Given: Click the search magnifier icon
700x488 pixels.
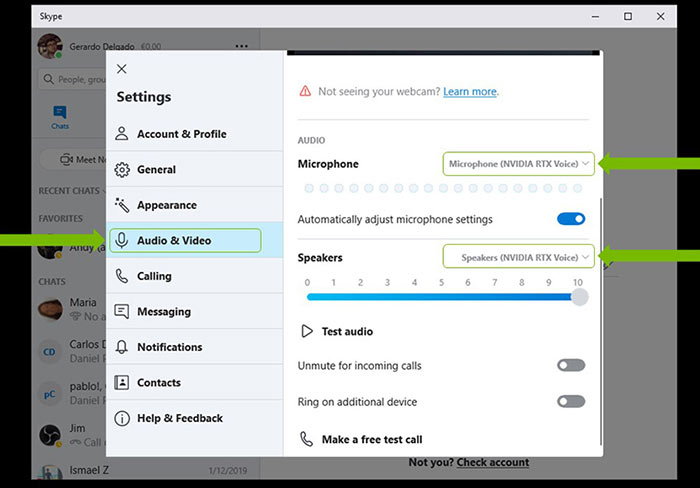Looking at the screenshot, I should pyautogui.click(x=48, y=79).
